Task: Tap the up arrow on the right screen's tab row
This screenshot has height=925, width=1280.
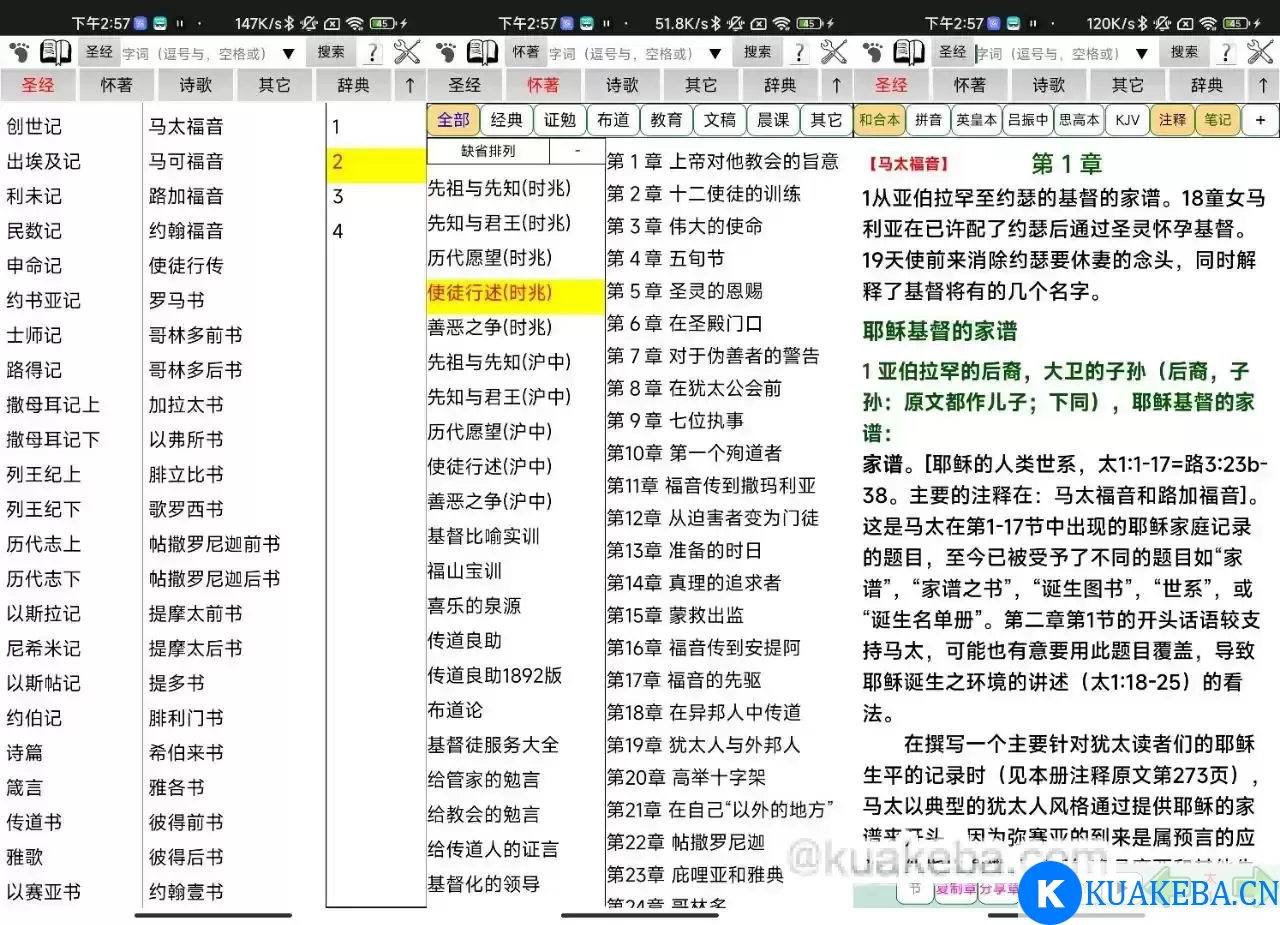Action: [1263, 86]
